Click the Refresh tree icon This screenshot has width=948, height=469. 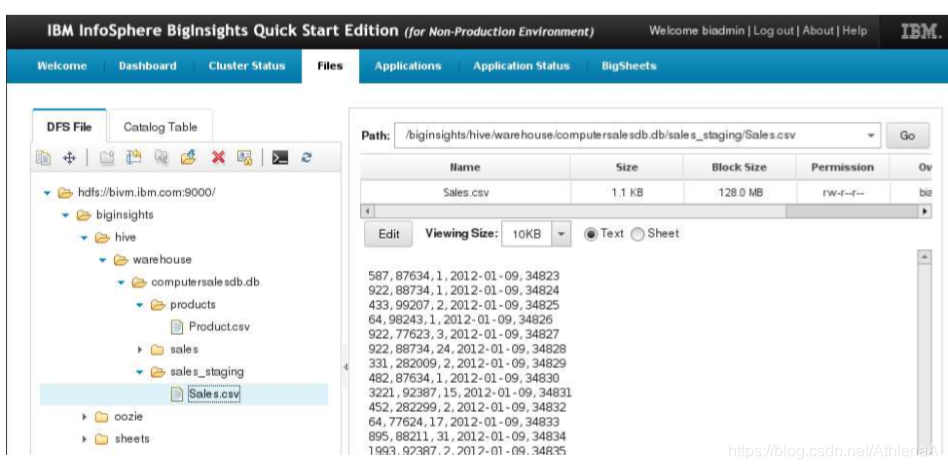[x=307, y=158]
